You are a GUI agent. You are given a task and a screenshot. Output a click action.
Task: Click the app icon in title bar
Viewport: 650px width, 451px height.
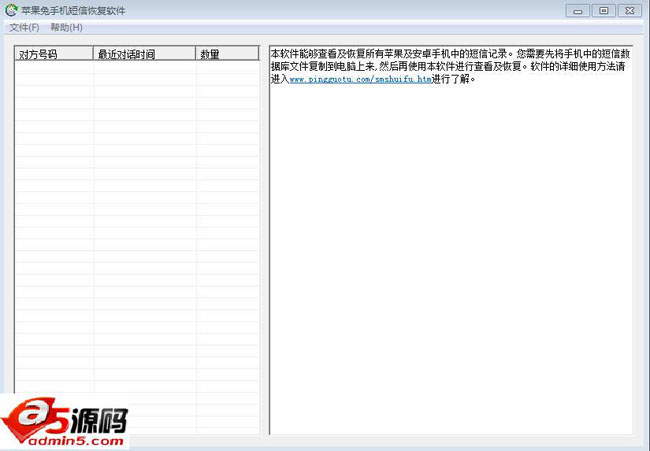(12, 10)
